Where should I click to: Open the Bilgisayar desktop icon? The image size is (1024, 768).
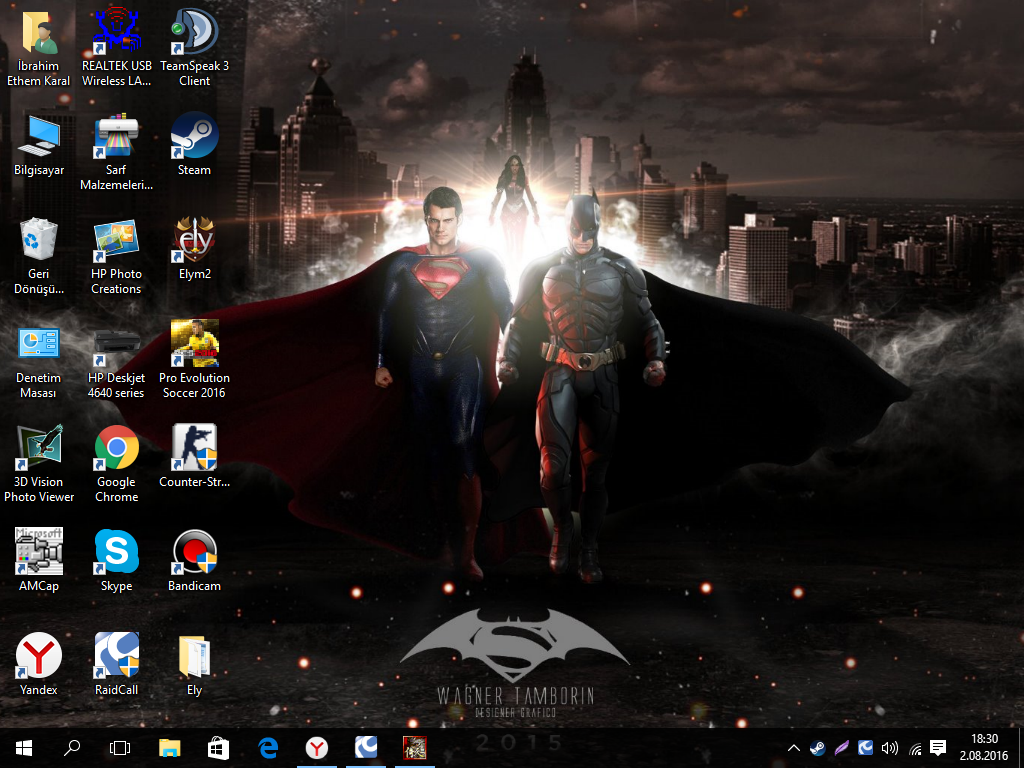[39, 145]
